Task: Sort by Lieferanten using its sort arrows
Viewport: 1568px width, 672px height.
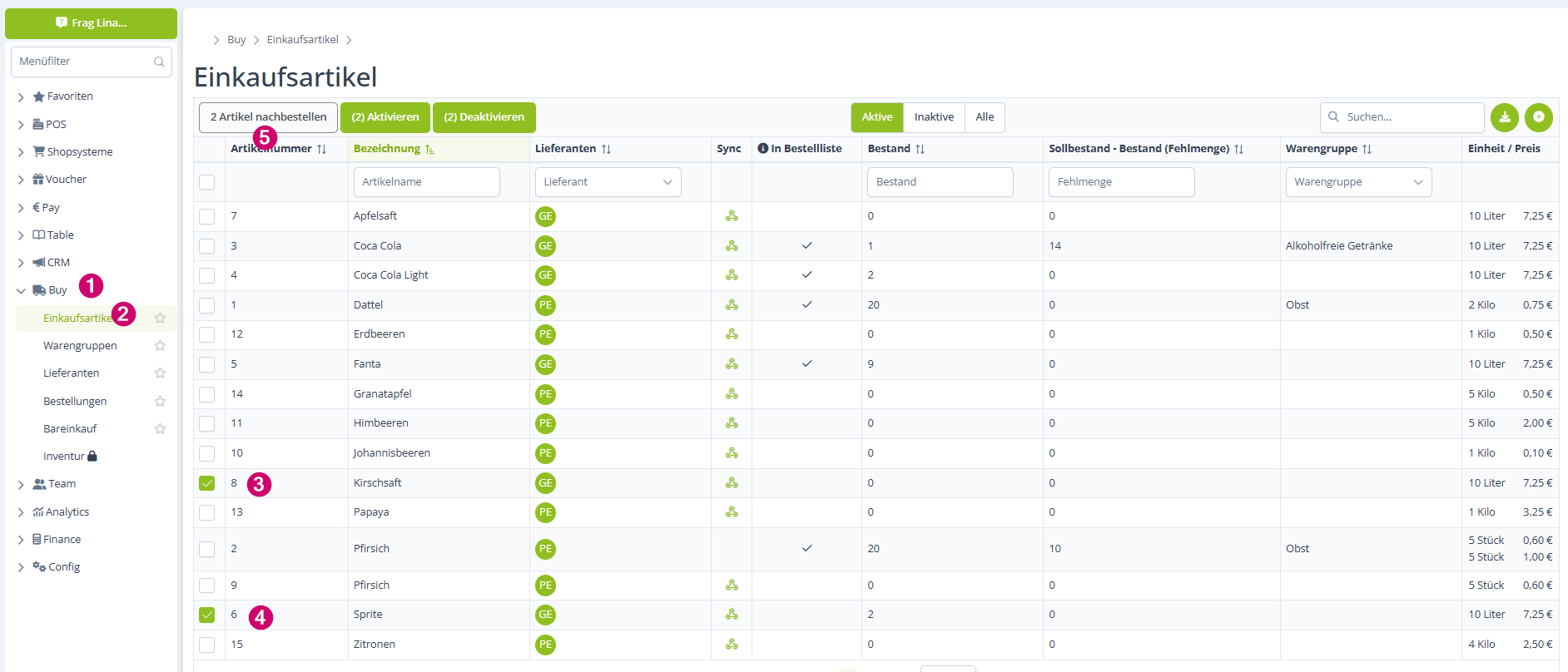Action: tap(606, 149)
